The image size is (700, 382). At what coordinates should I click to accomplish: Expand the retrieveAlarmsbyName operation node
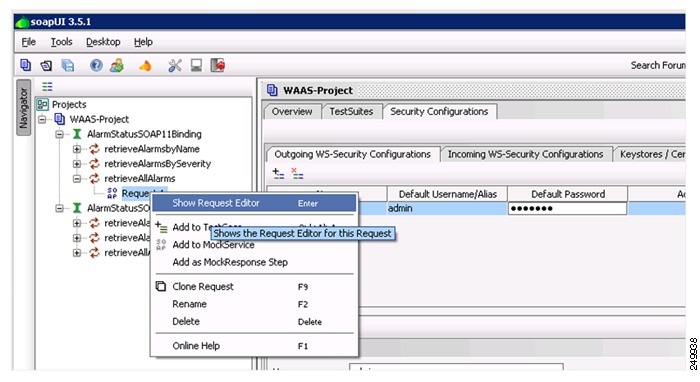coord(77,149)
